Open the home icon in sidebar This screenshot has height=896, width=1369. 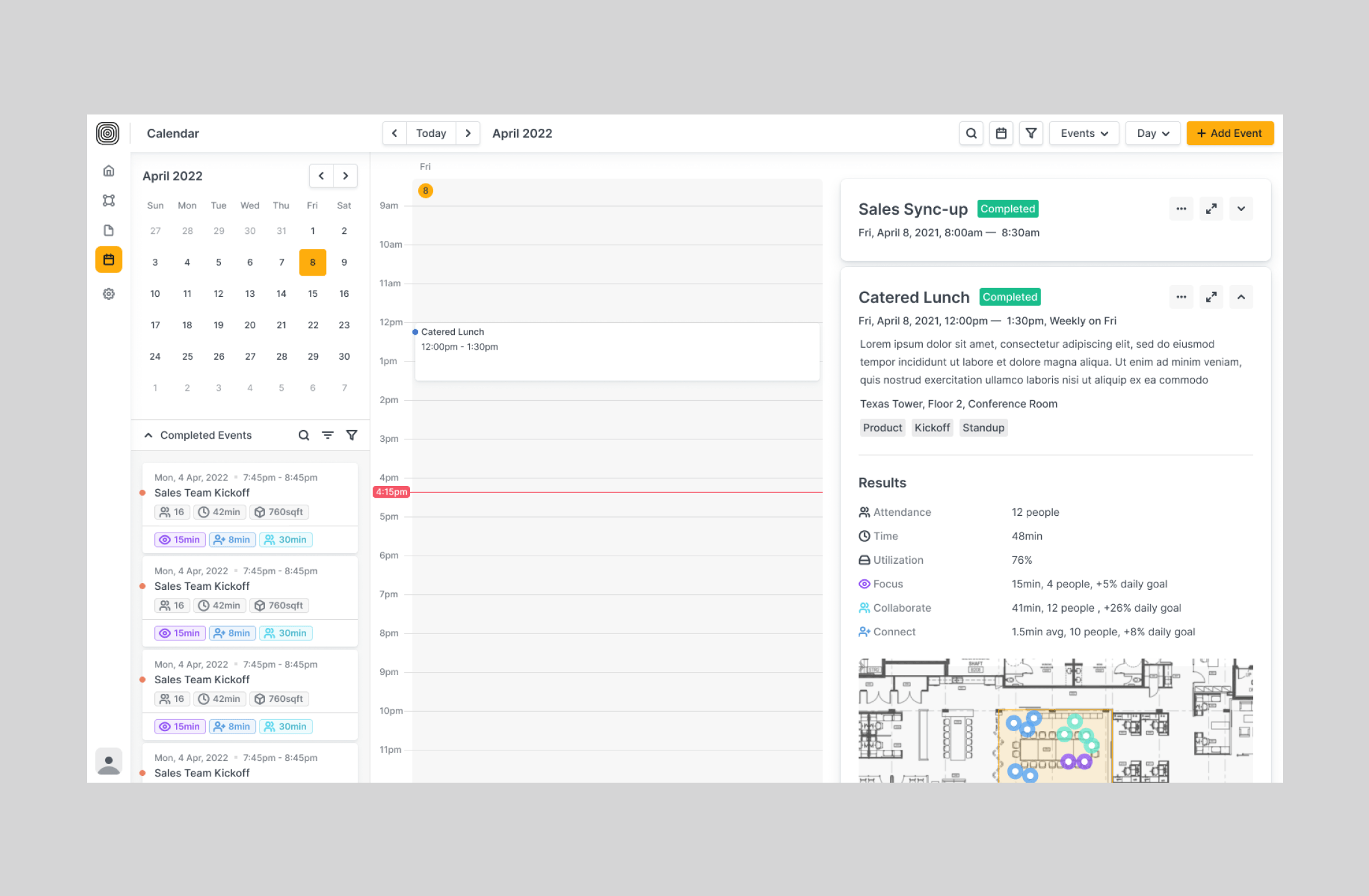coord(109,170)
